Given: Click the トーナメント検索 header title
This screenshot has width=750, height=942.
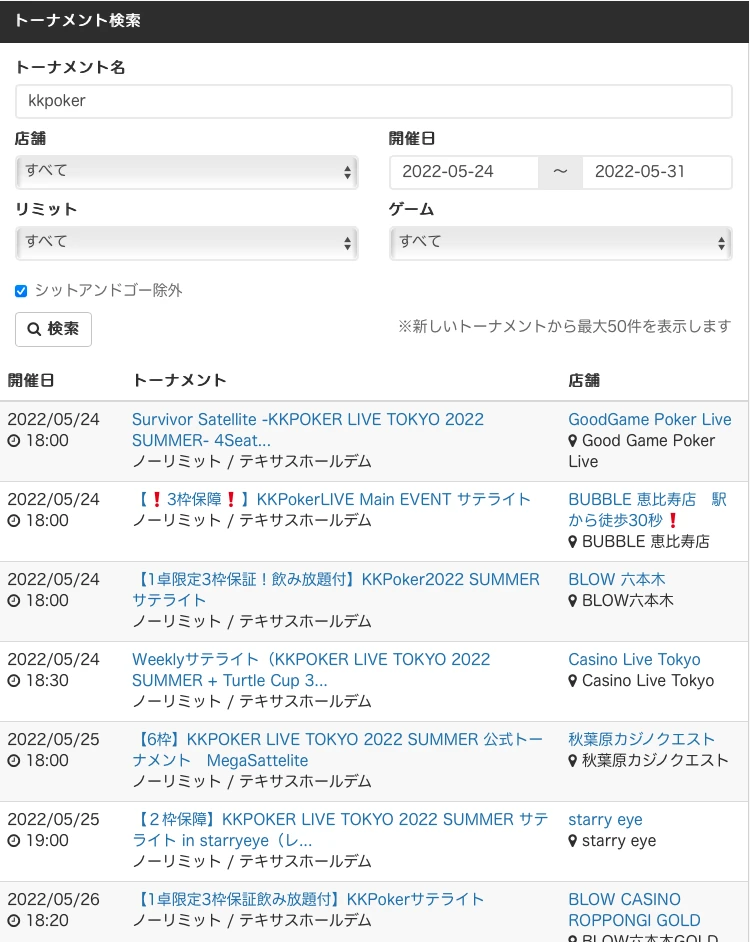Looking at the screenshot, I should [x=78, y=20].
